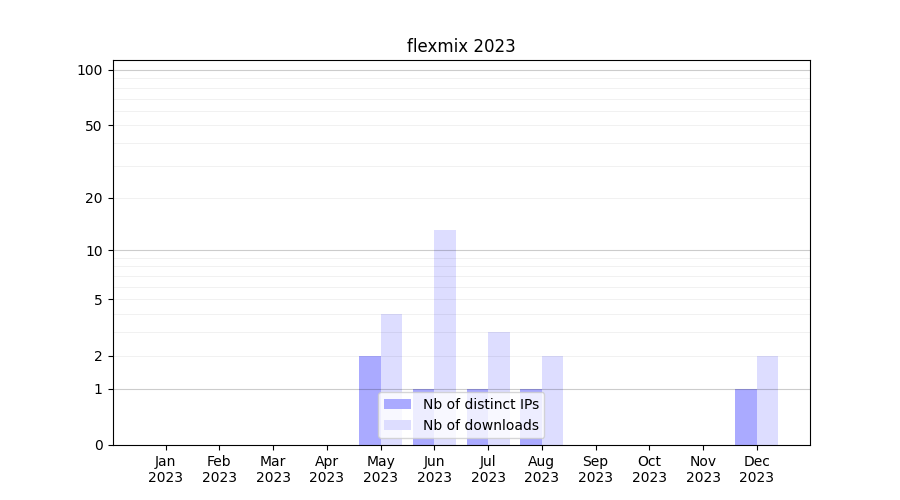Select the Dec 2023 x-axis label

pyautogui.click(x=756, y=469)
